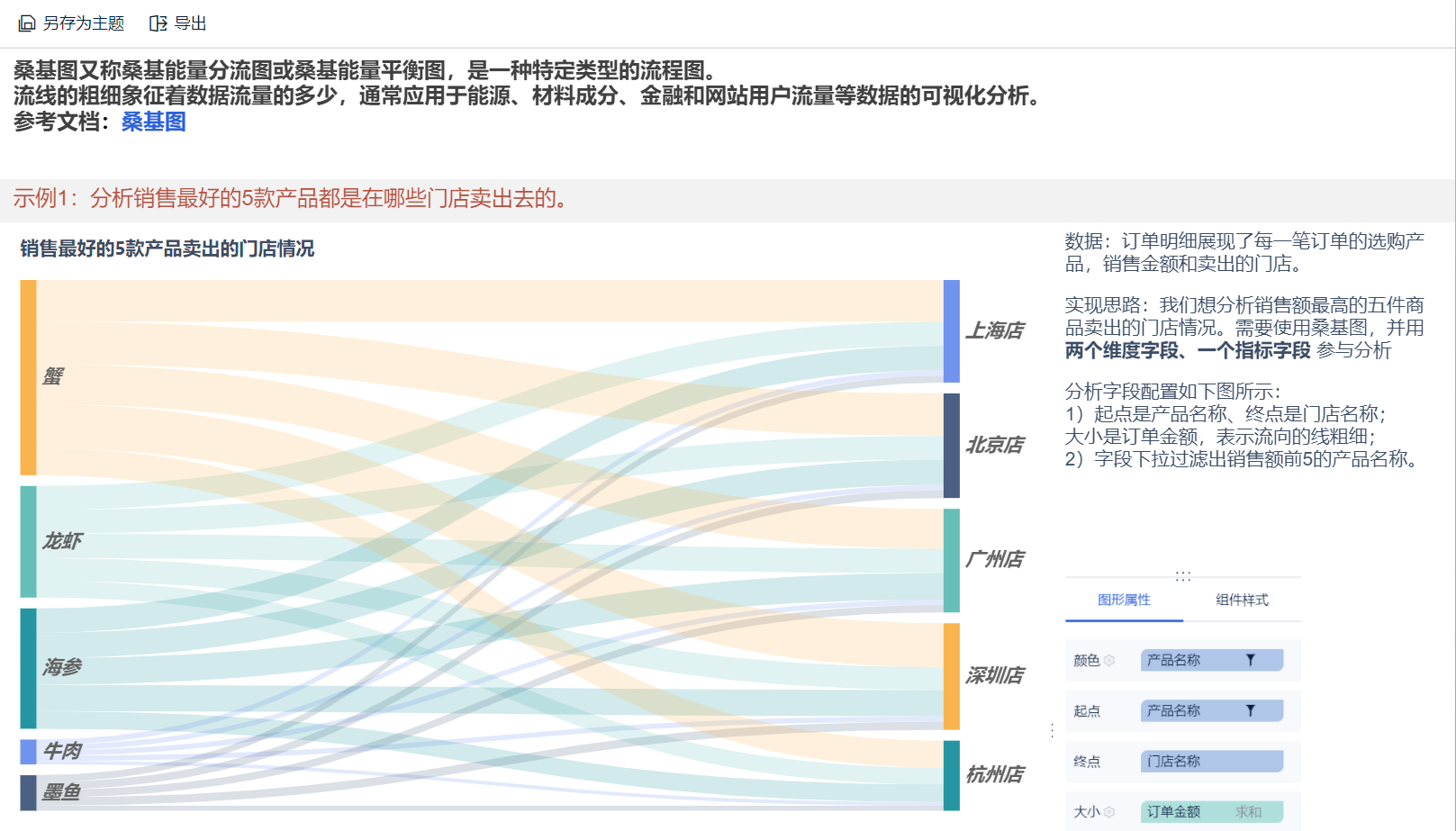This screenshot has width=1456, height=831.
Task: Click the gear icon beside 大小
Action: click(x=1109, y=811)
